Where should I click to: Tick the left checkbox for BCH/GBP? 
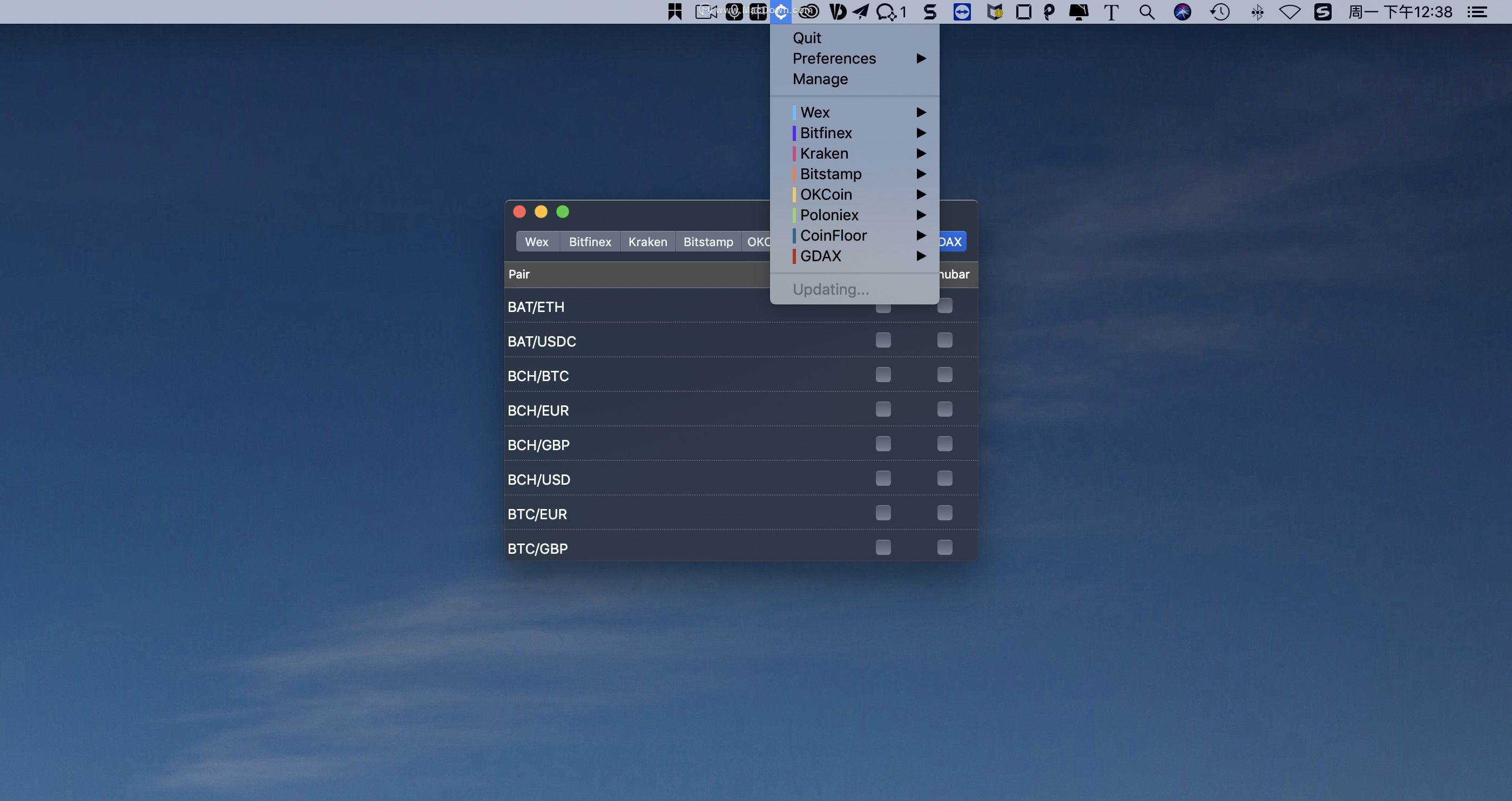tap(883, 444)
